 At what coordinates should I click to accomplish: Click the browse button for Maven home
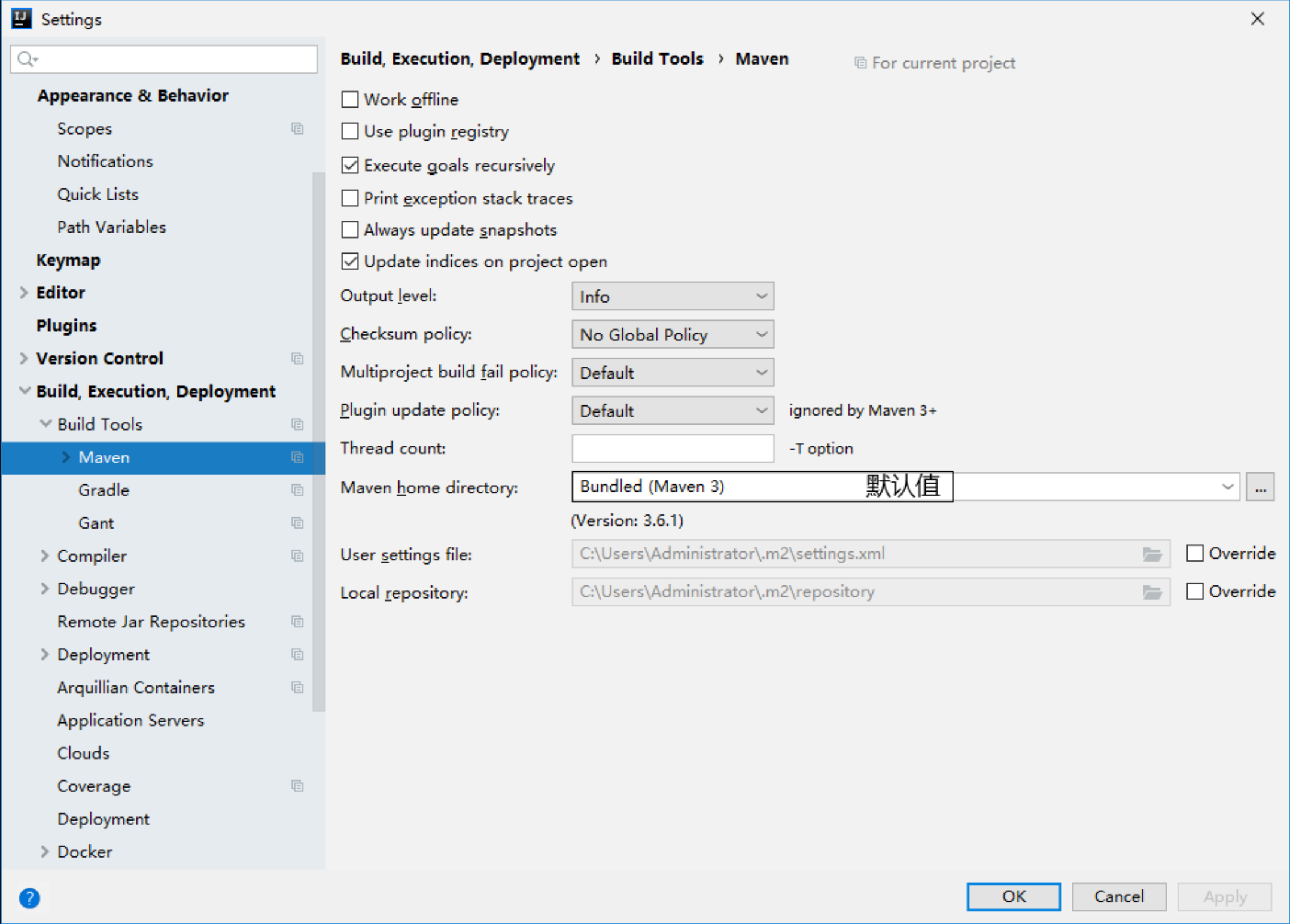pos(1260,487)
